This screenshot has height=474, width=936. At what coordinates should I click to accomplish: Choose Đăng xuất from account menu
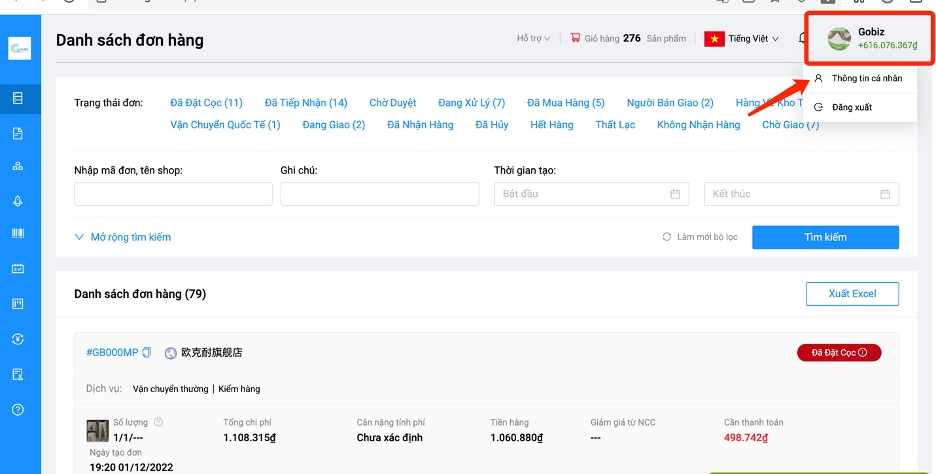(851, 107)
